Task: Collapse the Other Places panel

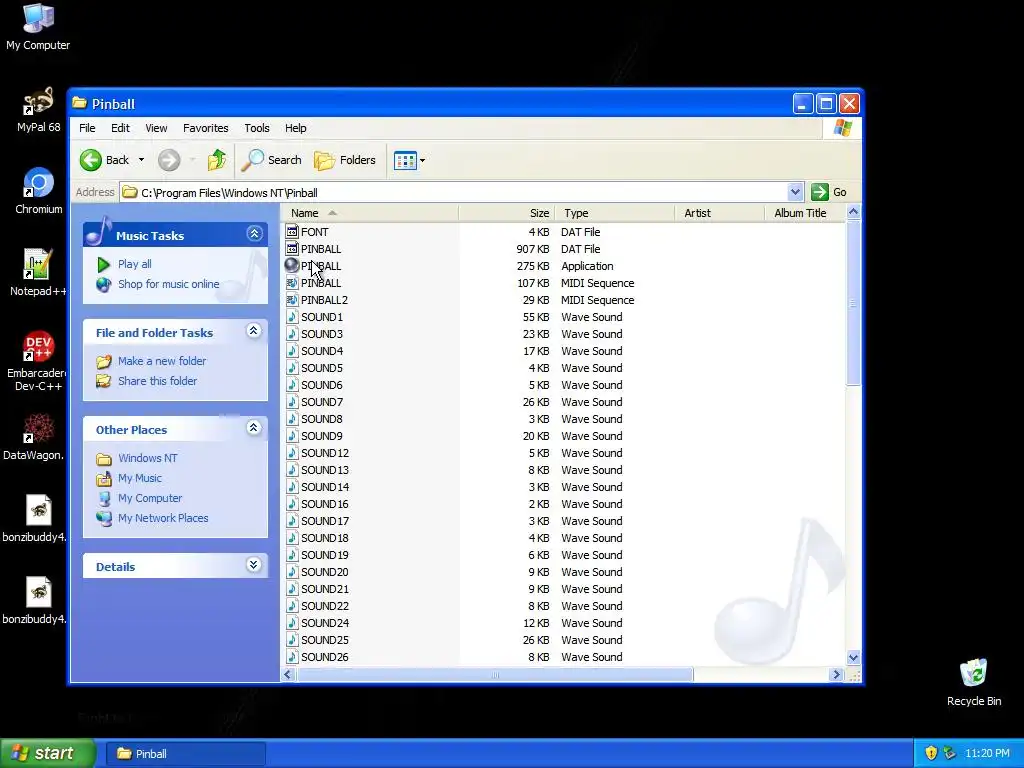Action: (254, 427)
